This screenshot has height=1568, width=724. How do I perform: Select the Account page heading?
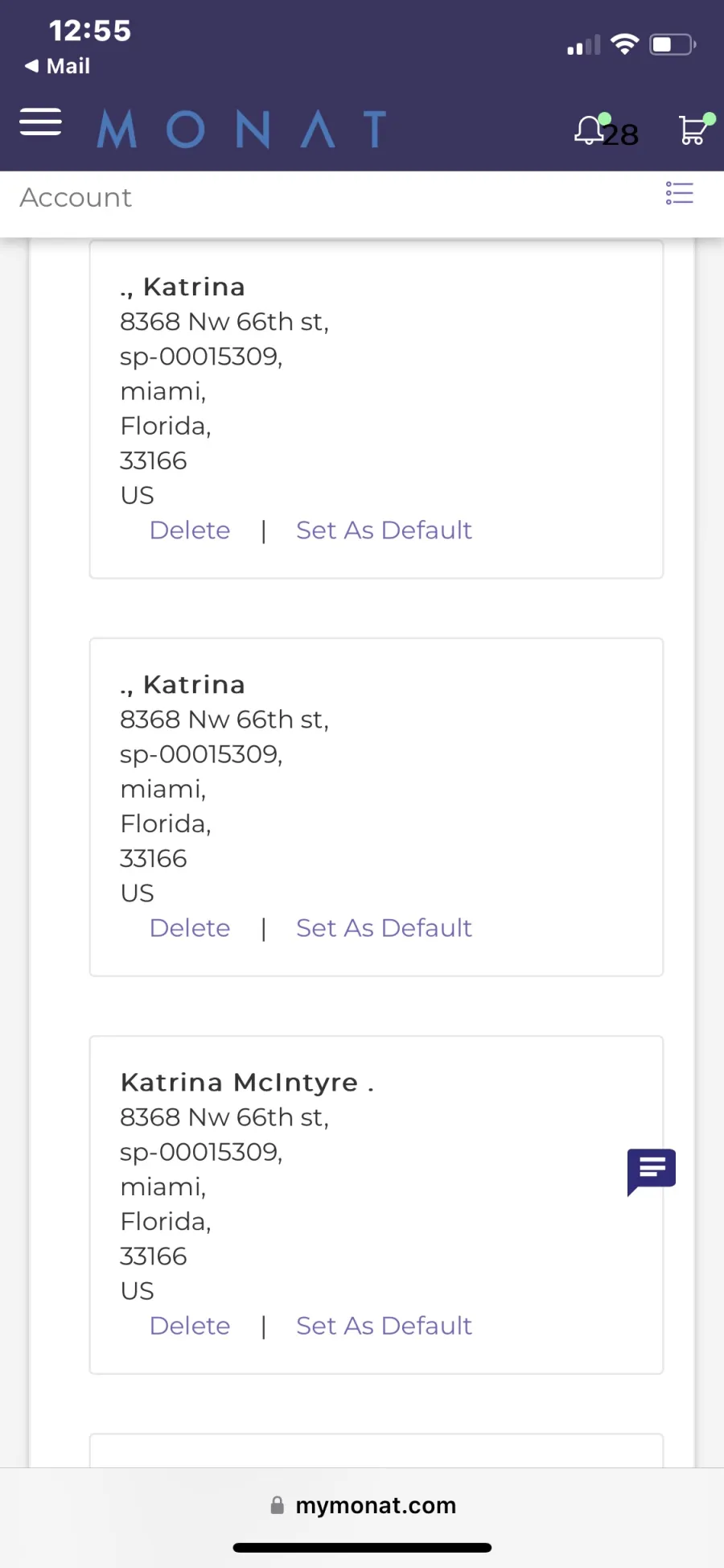pos(76,197)
